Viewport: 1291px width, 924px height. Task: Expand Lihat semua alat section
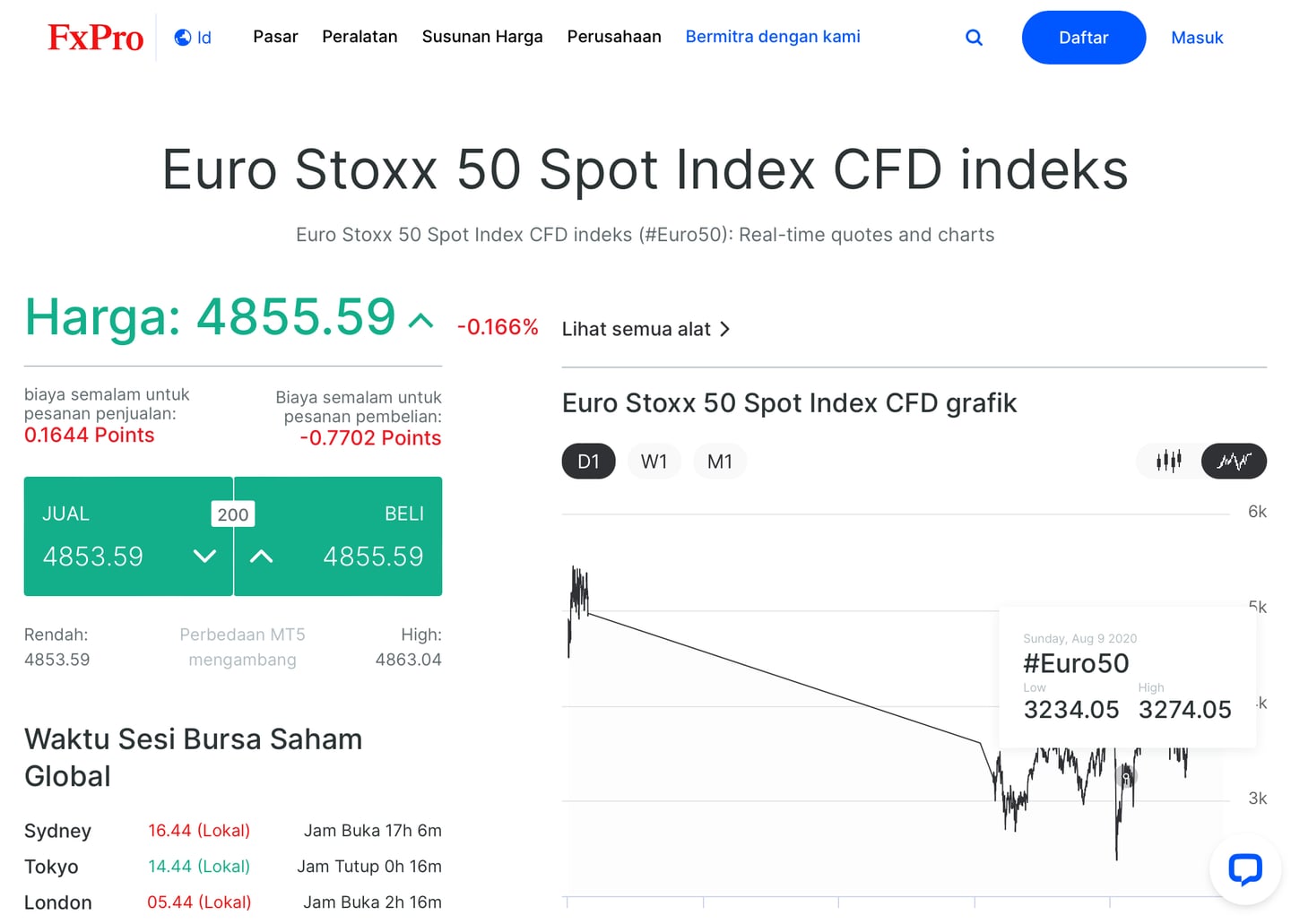pos(645,328)
